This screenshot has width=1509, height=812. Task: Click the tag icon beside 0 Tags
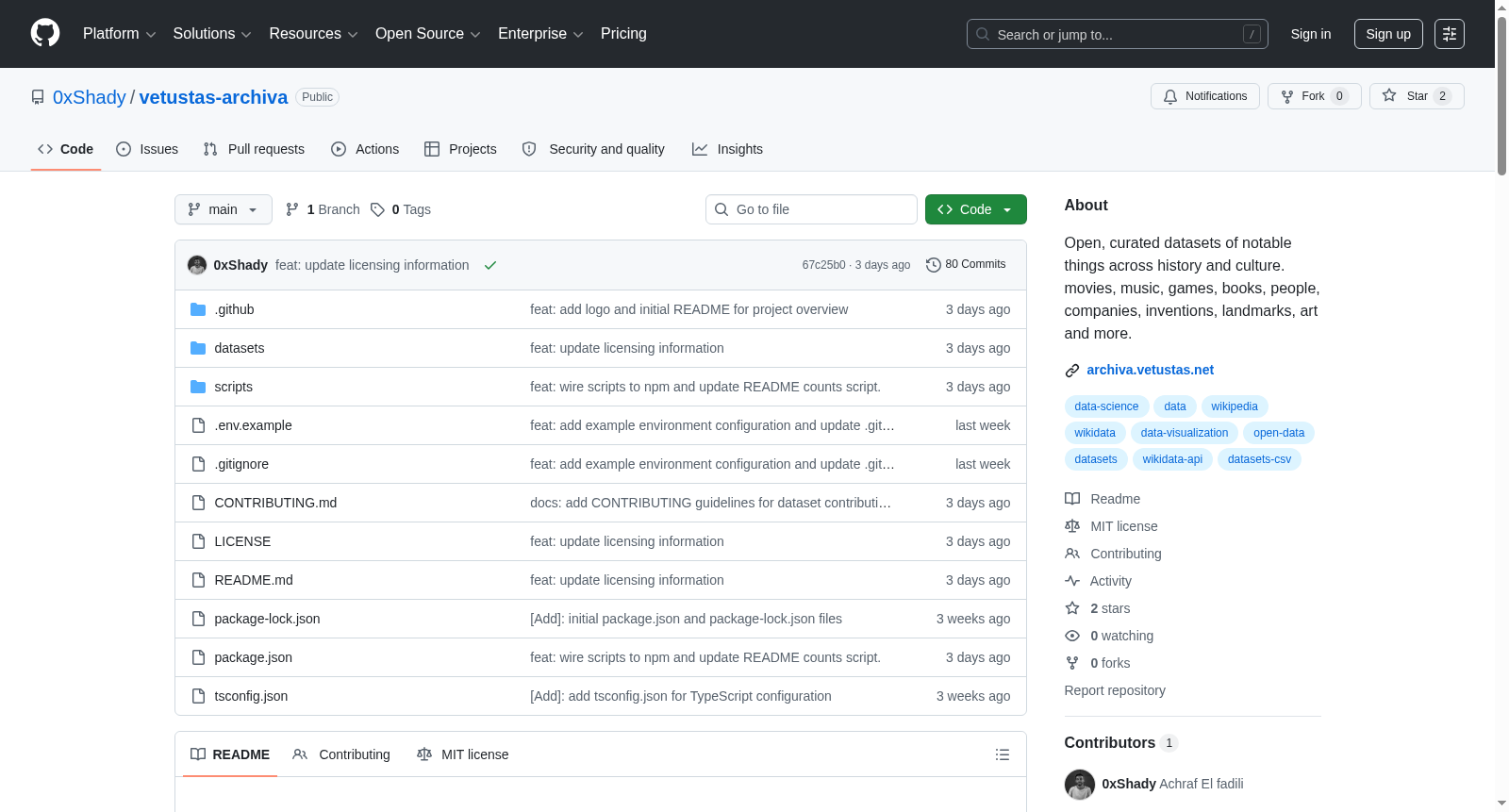point(377,209)
